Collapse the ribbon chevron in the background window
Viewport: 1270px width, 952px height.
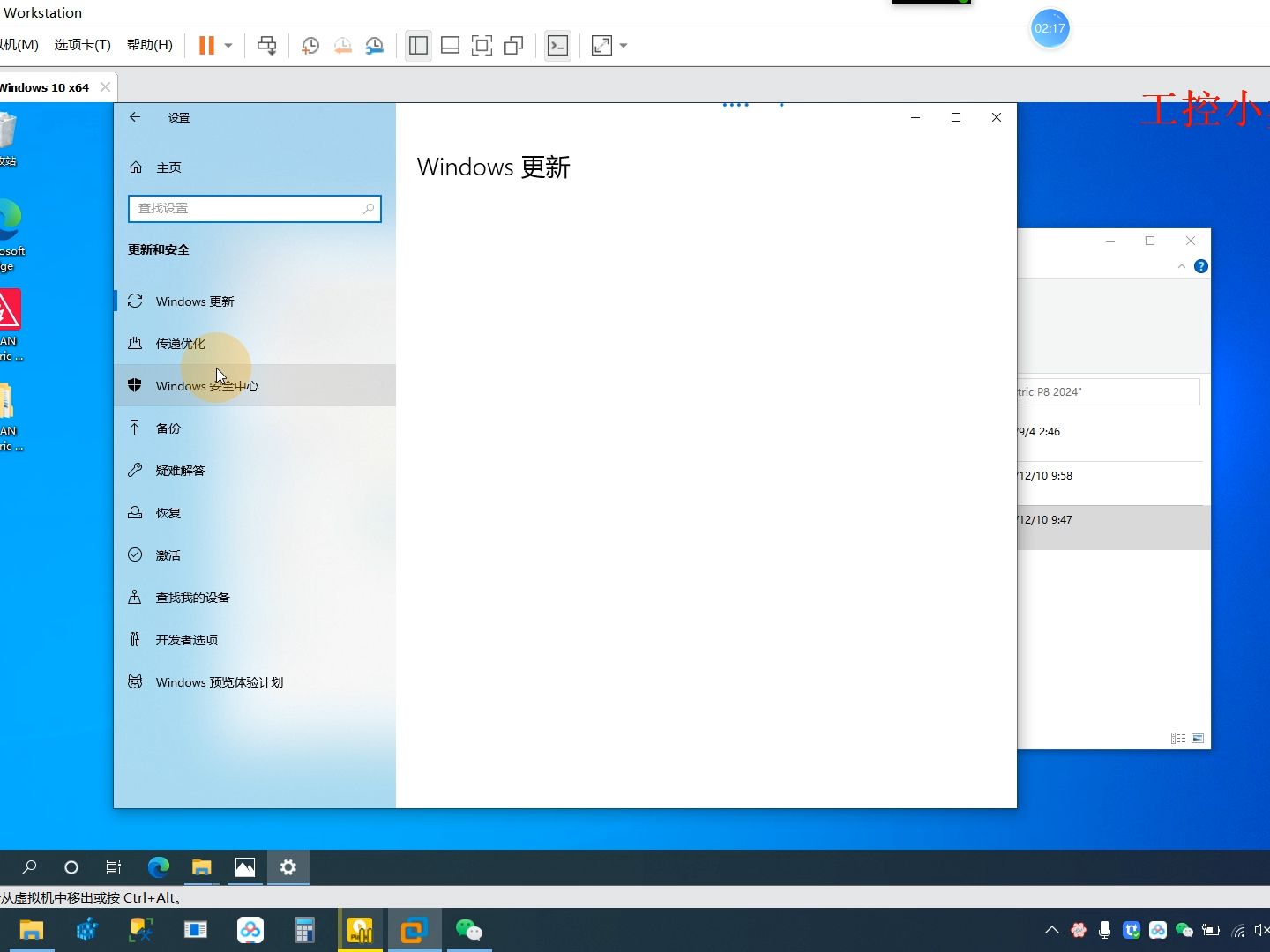coord(1182,266)
